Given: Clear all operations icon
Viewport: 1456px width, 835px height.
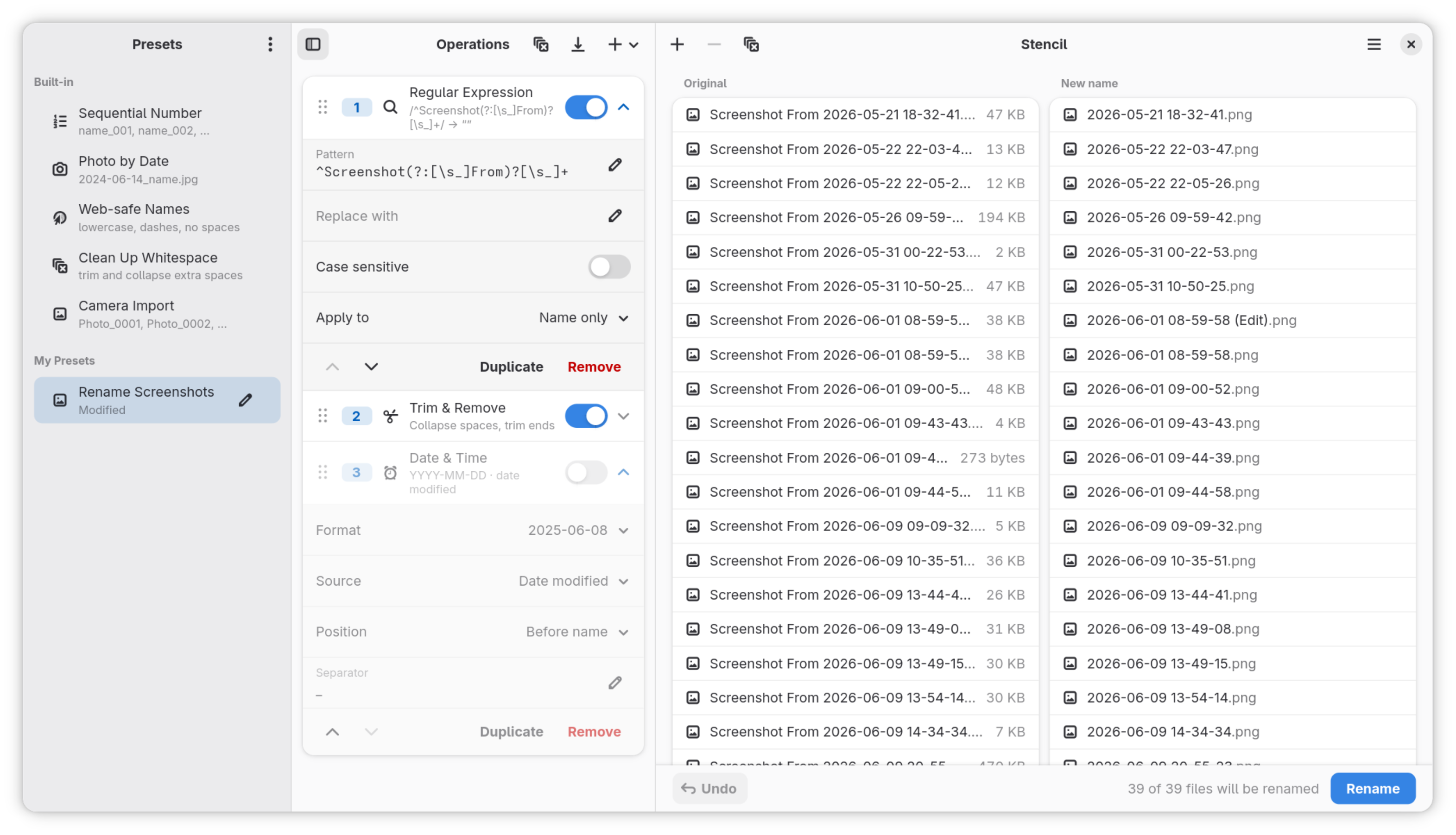Looking at the screenshot, I should click(x=541, y=44).
